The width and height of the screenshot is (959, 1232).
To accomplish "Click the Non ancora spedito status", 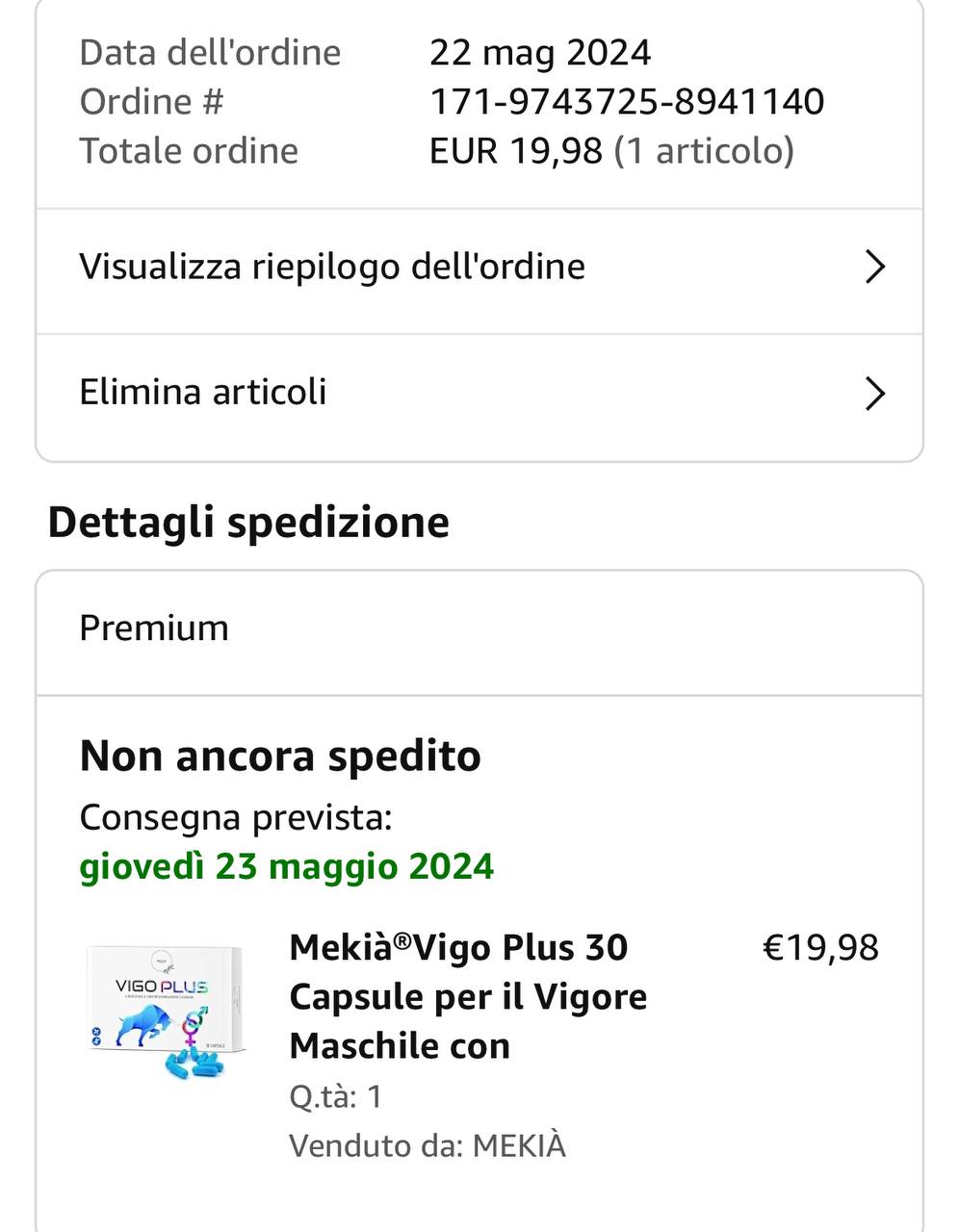I will pyautogui.click(x=280, y=757).
